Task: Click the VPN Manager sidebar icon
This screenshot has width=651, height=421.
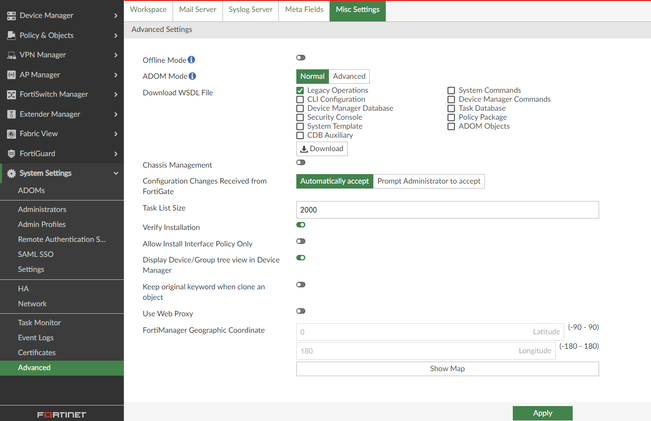Action: pyautogui.click(x=11, y=55)
